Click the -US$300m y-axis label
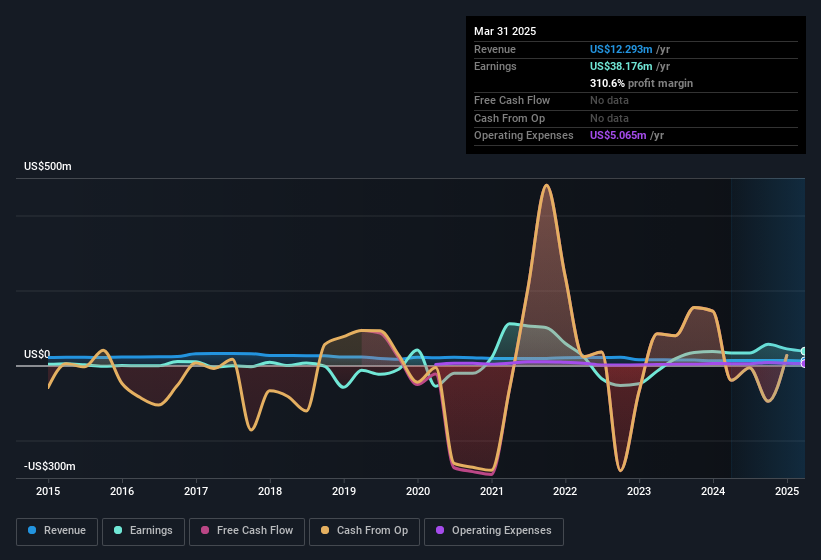The height and width of the screenshot is (560, 821). tap(50, 466)
